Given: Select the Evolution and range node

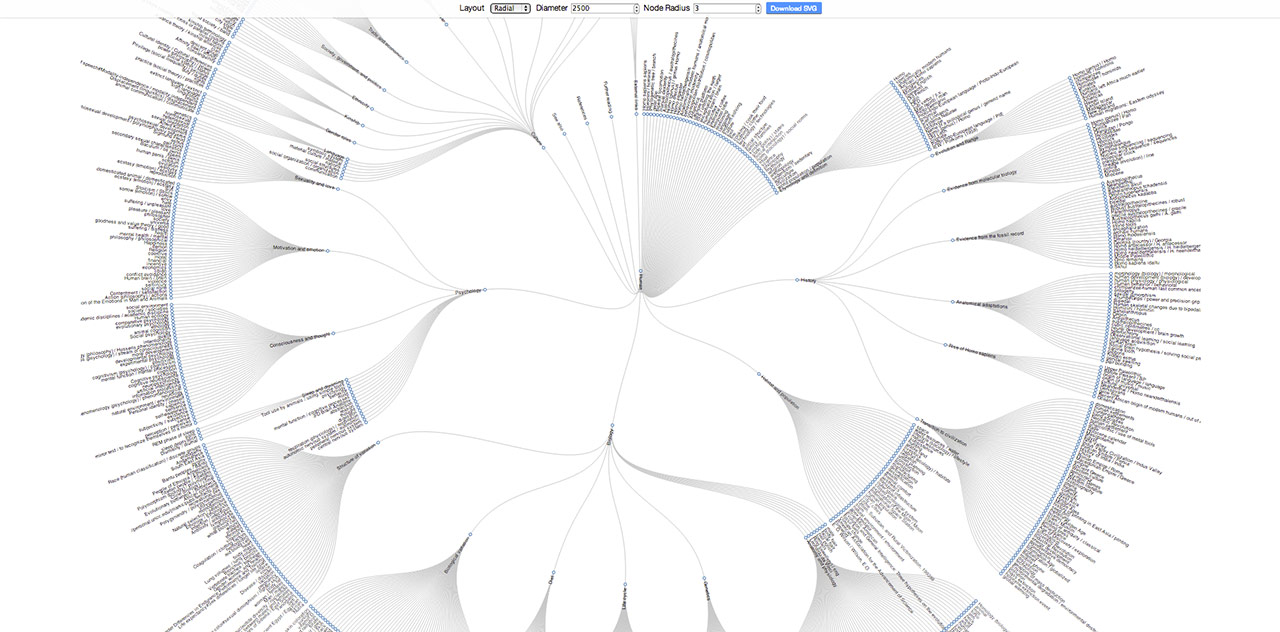Looking at the screenshot, I should click(x=931, y=155).
